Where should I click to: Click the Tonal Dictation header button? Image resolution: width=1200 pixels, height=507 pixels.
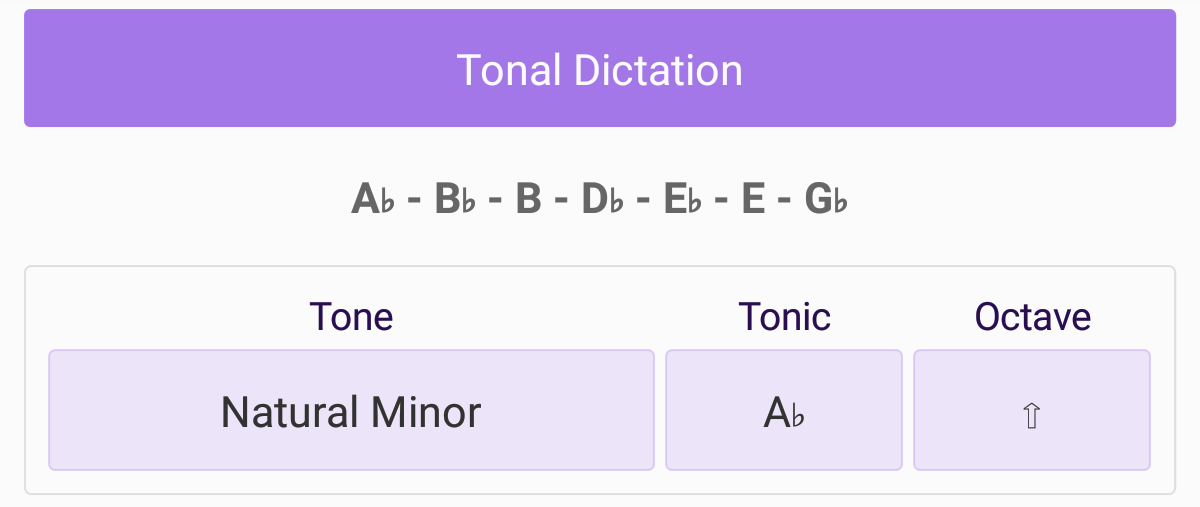600,69
